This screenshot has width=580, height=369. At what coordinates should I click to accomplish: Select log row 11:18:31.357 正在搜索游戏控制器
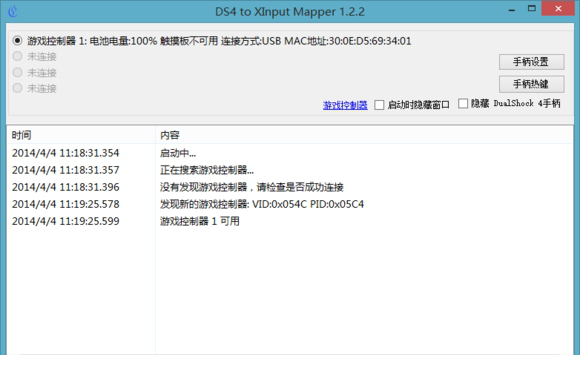(289, 170)
